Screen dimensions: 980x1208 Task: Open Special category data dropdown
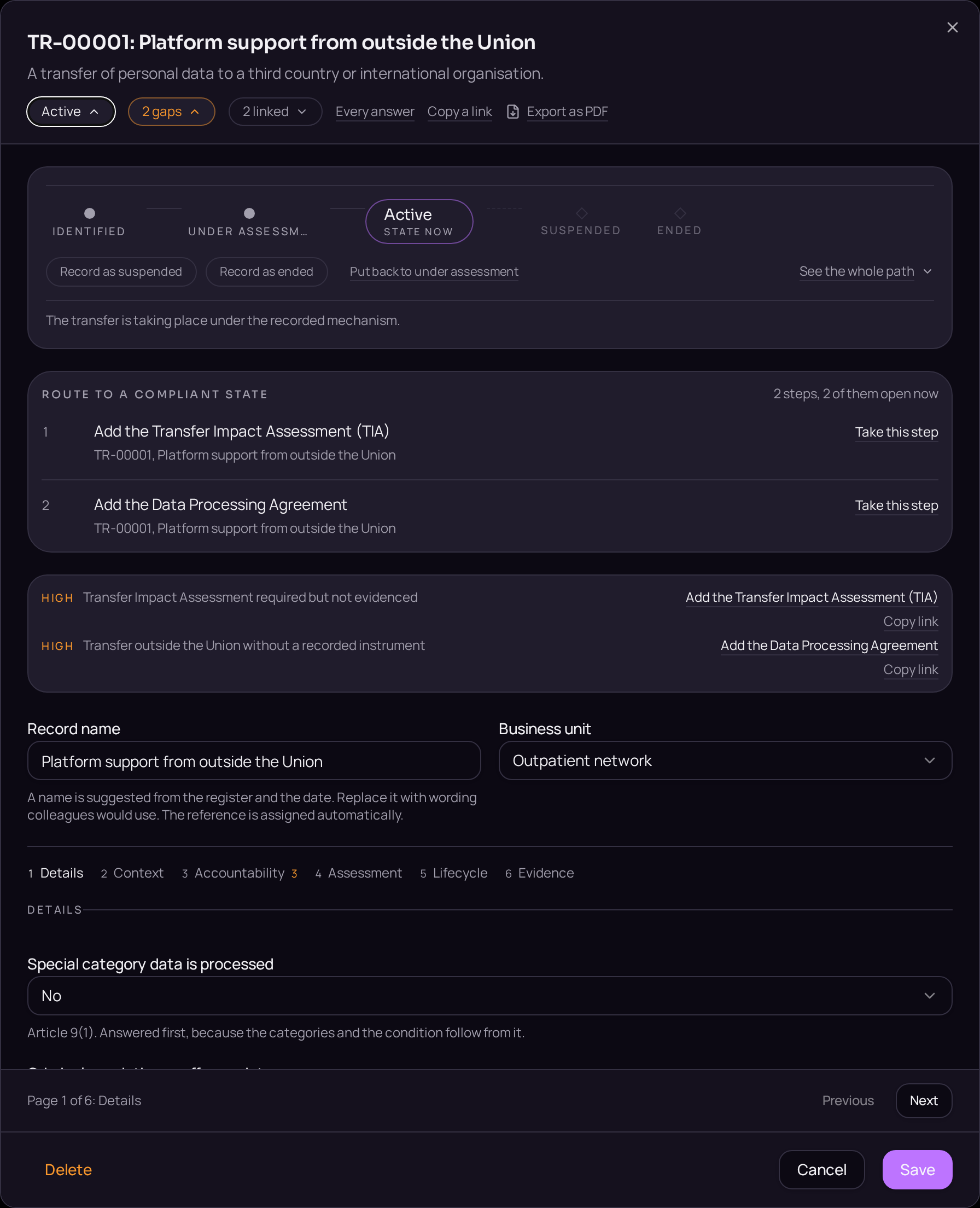click(x=490, y=996)
